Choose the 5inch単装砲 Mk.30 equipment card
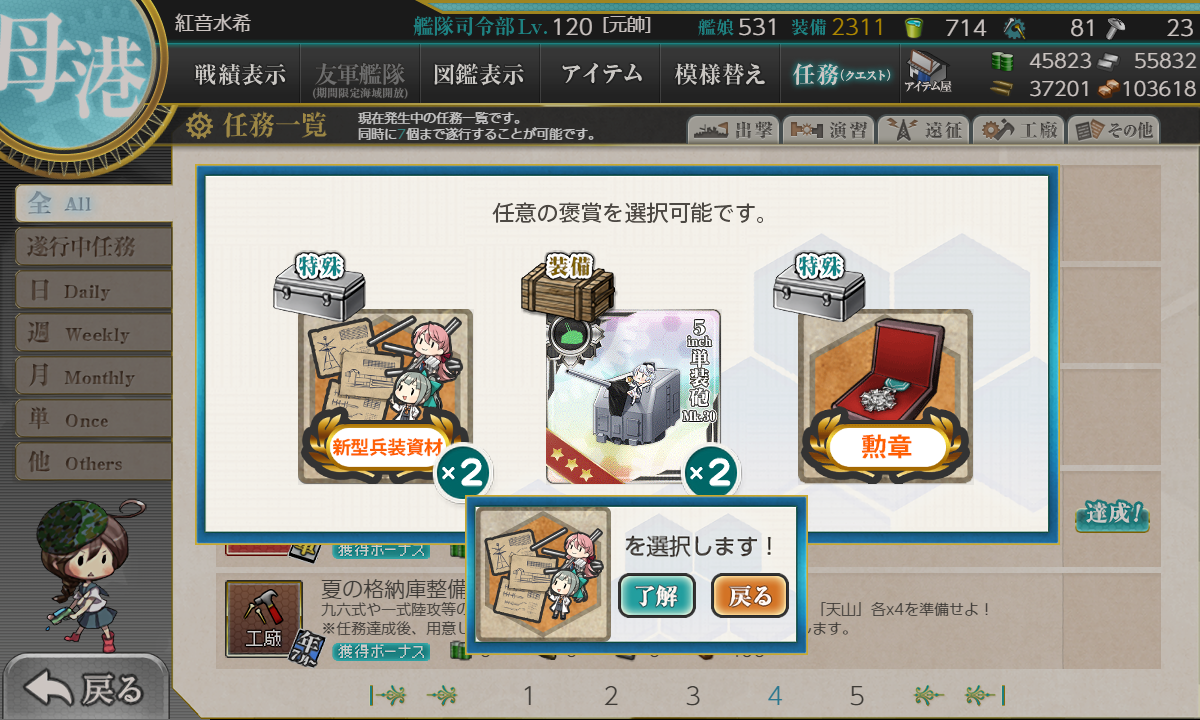Image resolution: width=1200 pixels, height=720 pixels. [633, 396]
